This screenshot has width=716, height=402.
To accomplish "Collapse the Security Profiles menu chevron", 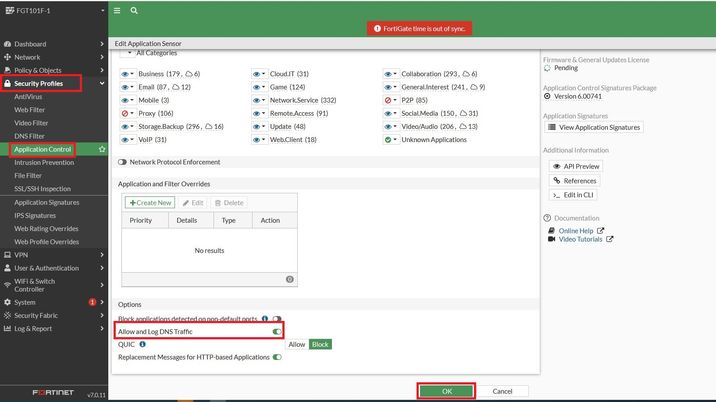I will [102, 84].
